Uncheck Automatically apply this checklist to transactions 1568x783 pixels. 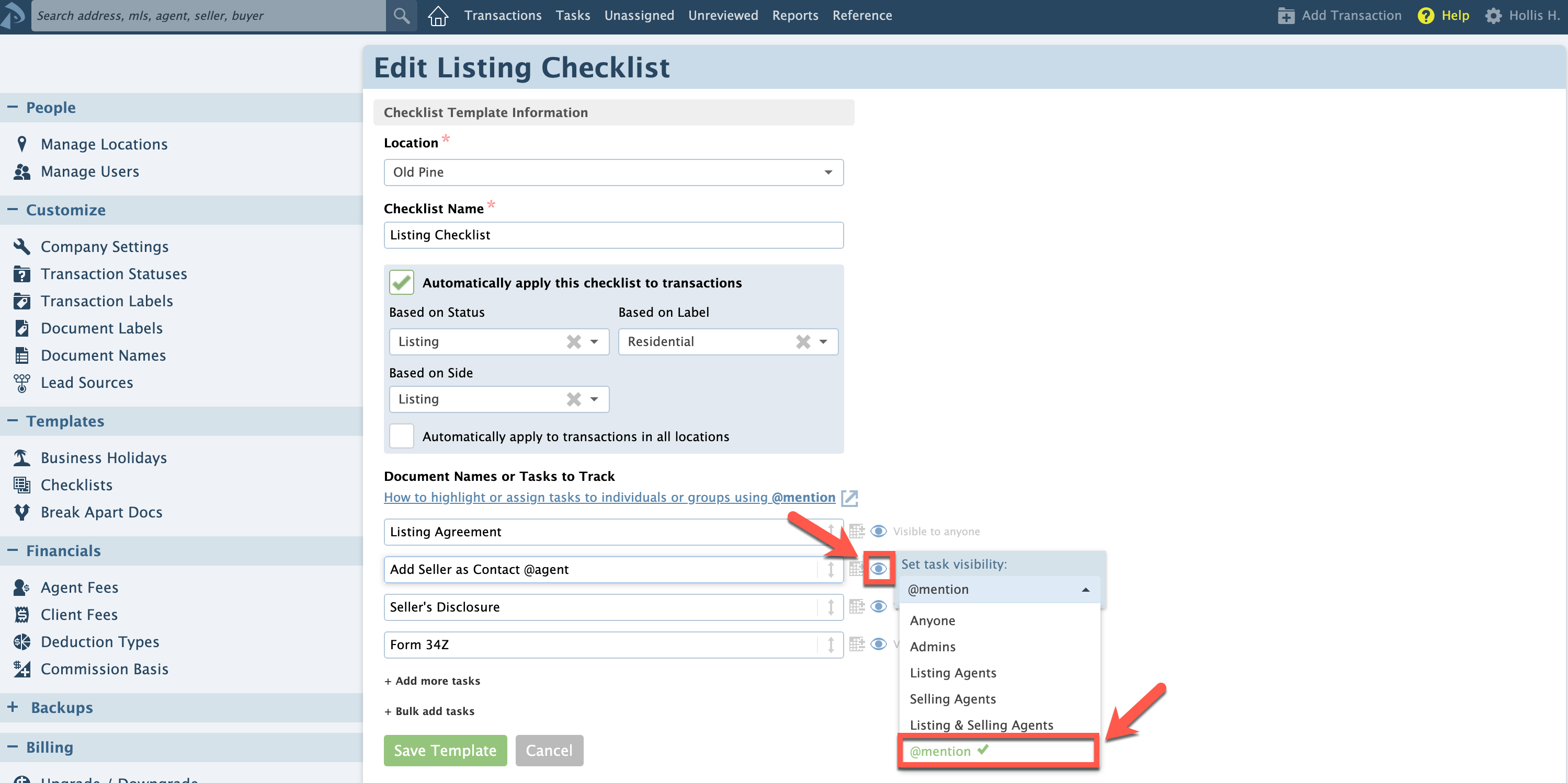(x=401, y=282)
